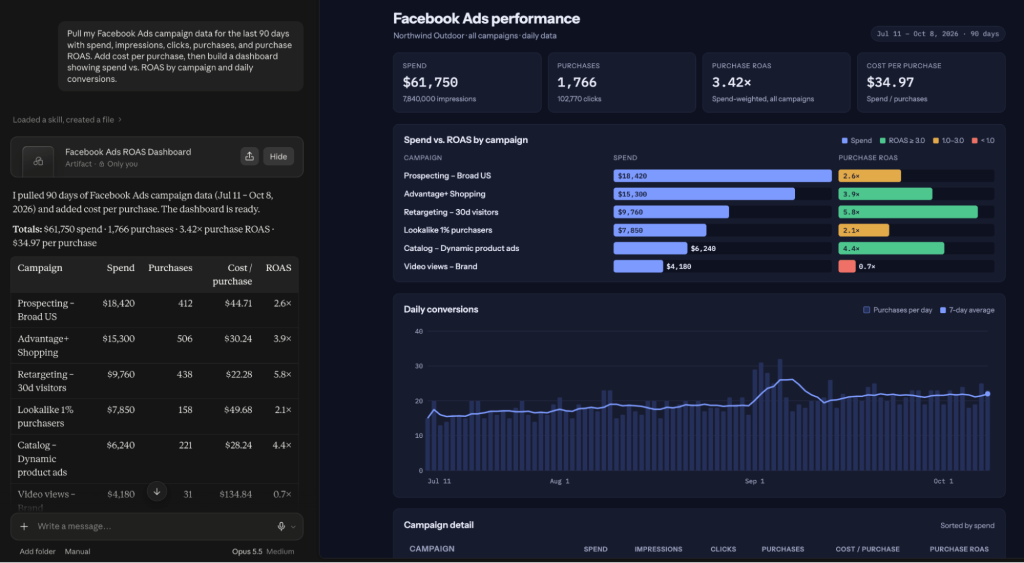Click 'Sorted by spend' in Campaign detail
The image size is (1024, 563).
coord(967,525)
